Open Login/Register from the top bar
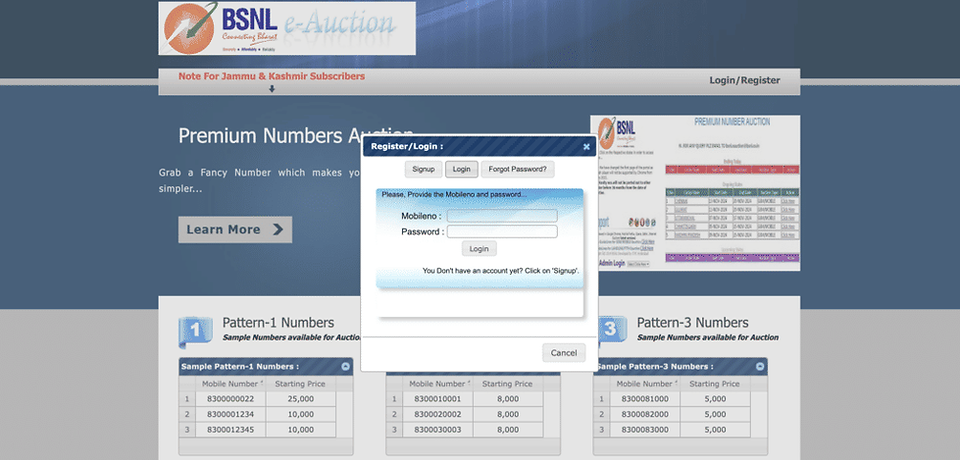Screen dimensions: 960x460 pos(744,80)
